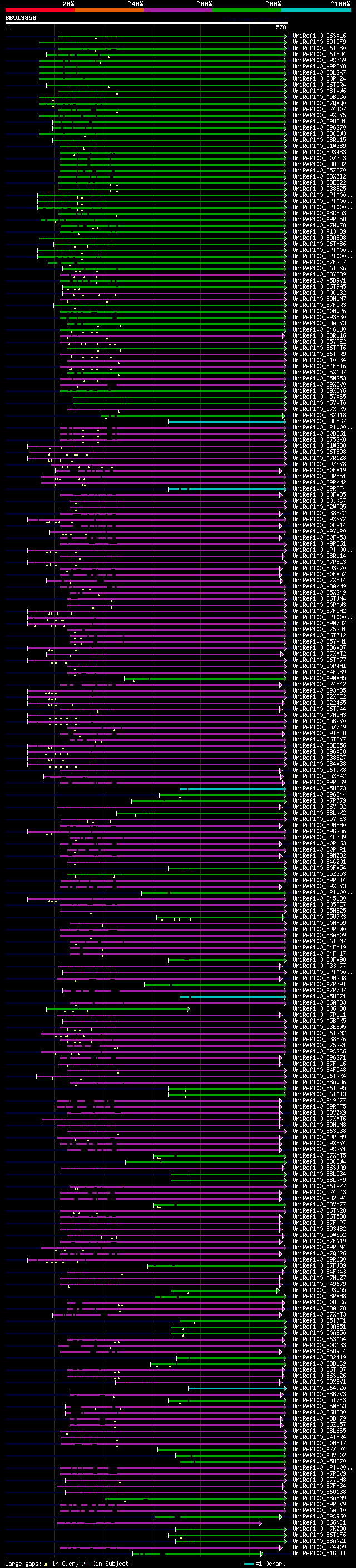356x1568 pixels.
Task: Click UniRef100_B9H8H1 entry
Action: click(319, 122)
